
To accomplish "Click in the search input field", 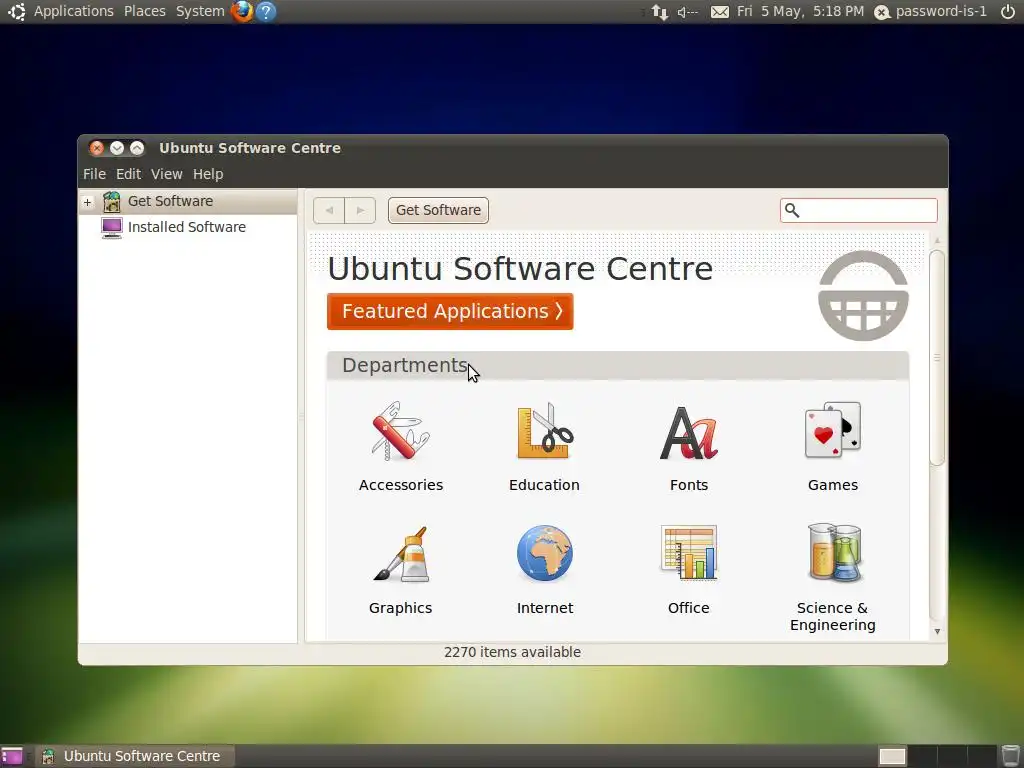I will (x=859, y=210).
